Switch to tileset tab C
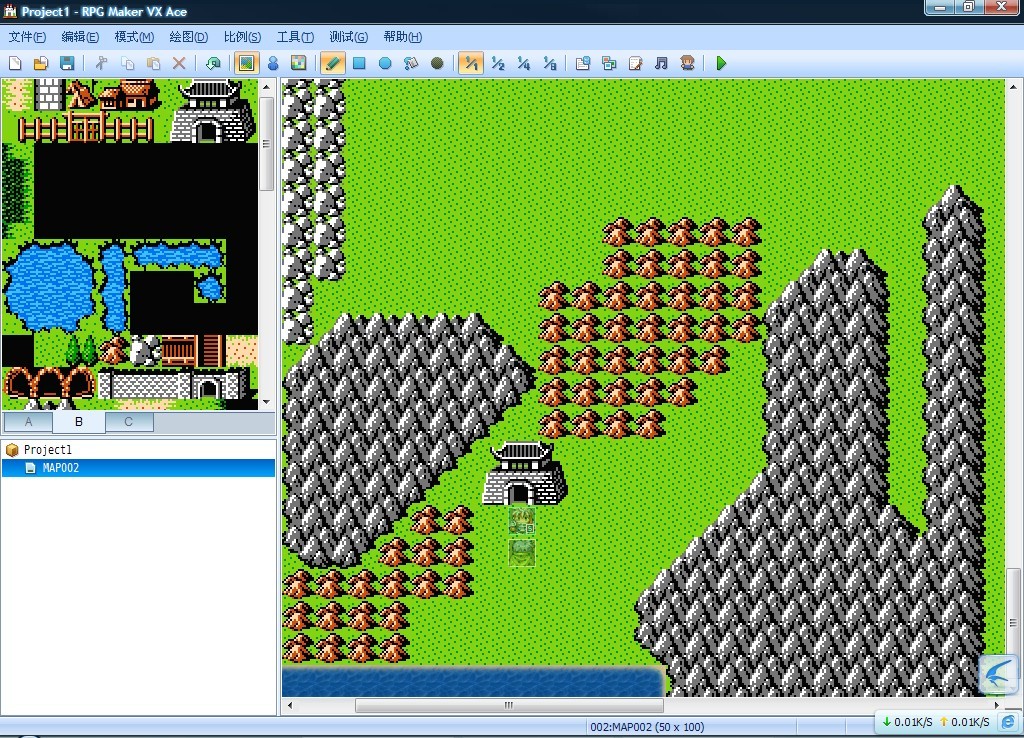The height and width of the screenshot is (738, 1024). tap(129, 422)
